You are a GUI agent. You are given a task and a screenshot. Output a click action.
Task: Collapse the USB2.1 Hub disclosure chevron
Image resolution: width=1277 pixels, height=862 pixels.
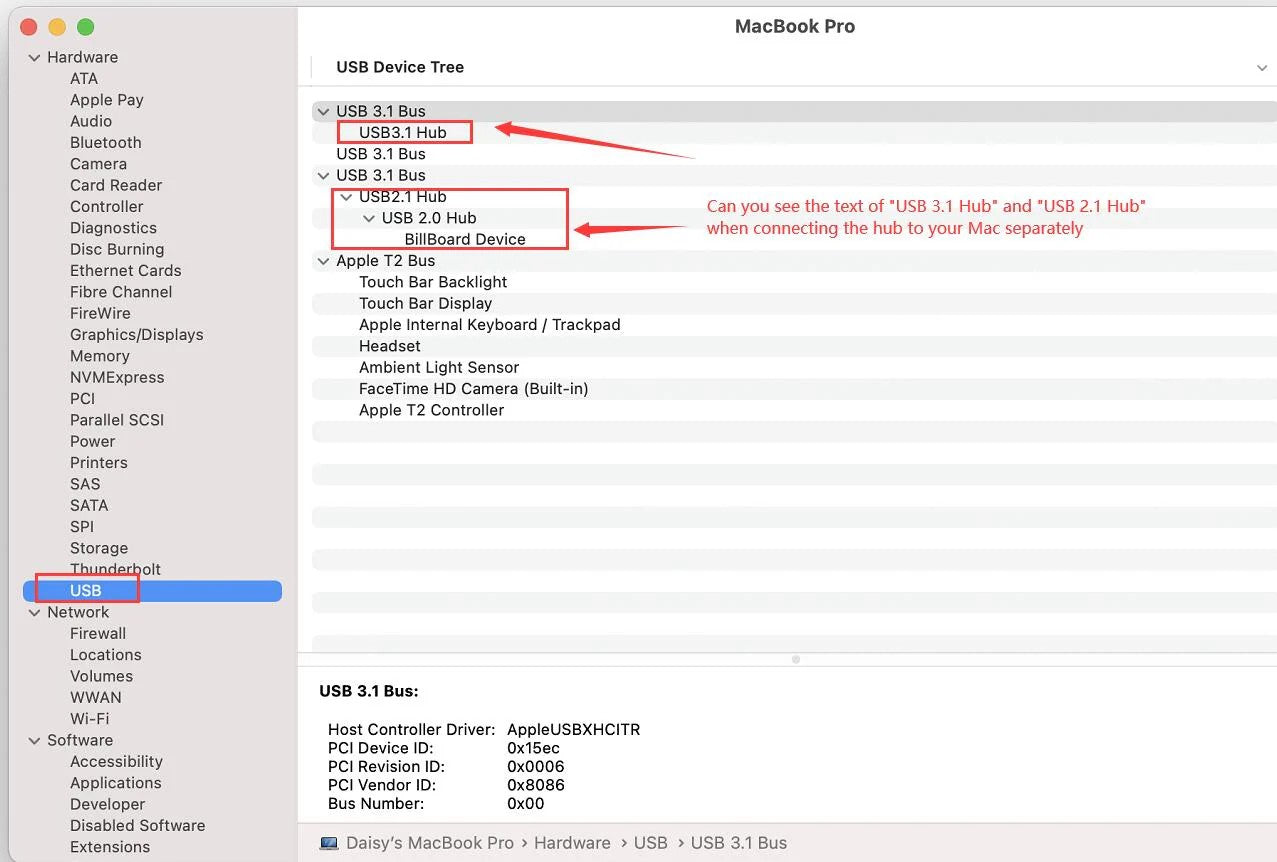[346, 197]
